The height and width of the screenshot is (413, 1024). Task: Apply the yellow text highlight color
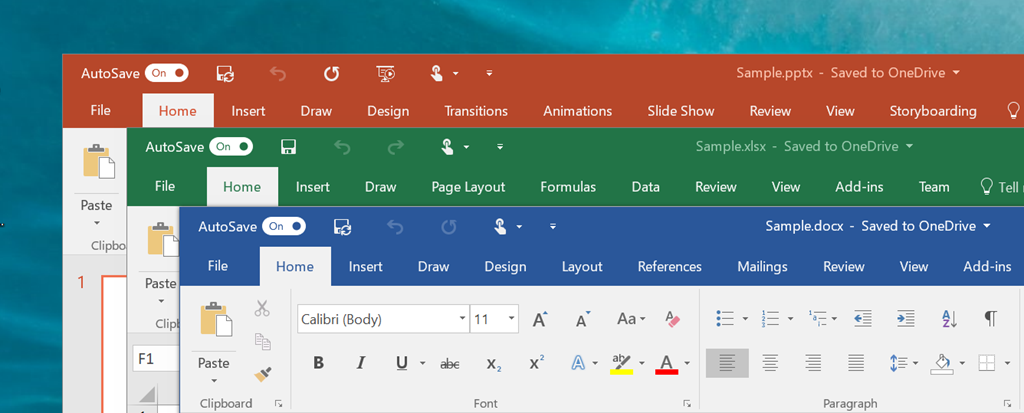pos(621,363)
